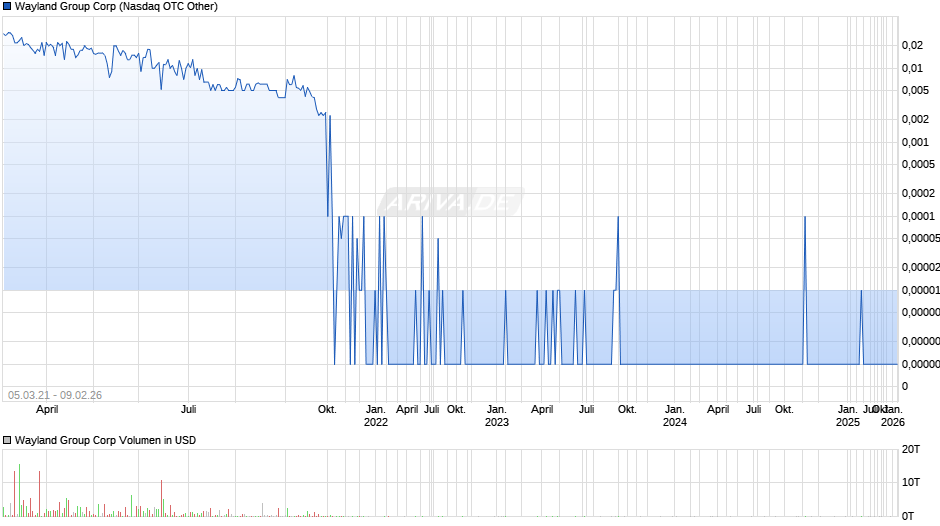Click the 'Jan. 2025' time axis label
This screenshot has width=940, height=526.
(848, 416)
